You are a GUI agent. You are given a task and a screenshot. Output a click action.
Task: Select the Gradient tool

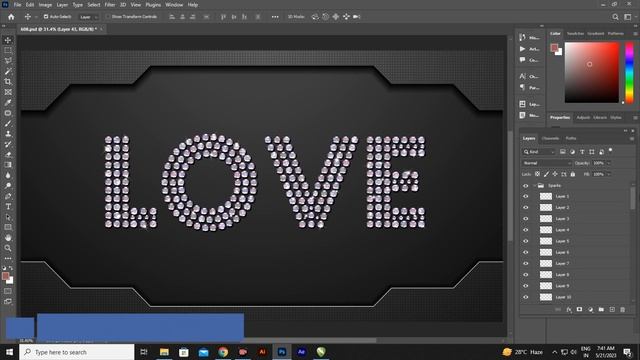point(8,164)
